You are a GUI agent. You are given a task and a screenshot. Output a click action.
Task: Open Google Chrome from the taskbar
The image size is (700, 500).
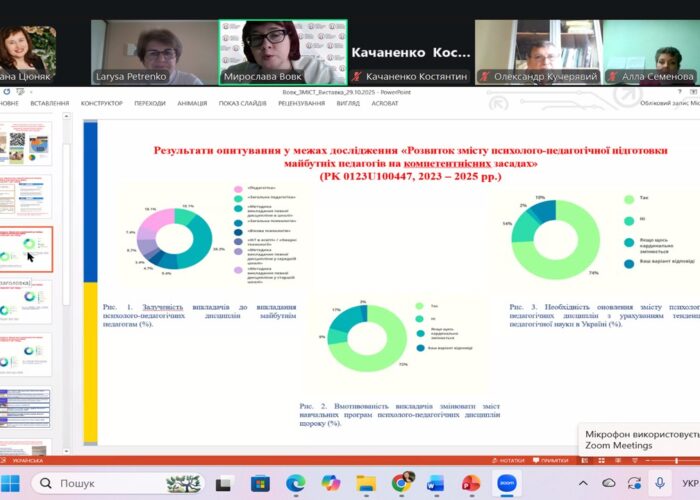(400, 483)
